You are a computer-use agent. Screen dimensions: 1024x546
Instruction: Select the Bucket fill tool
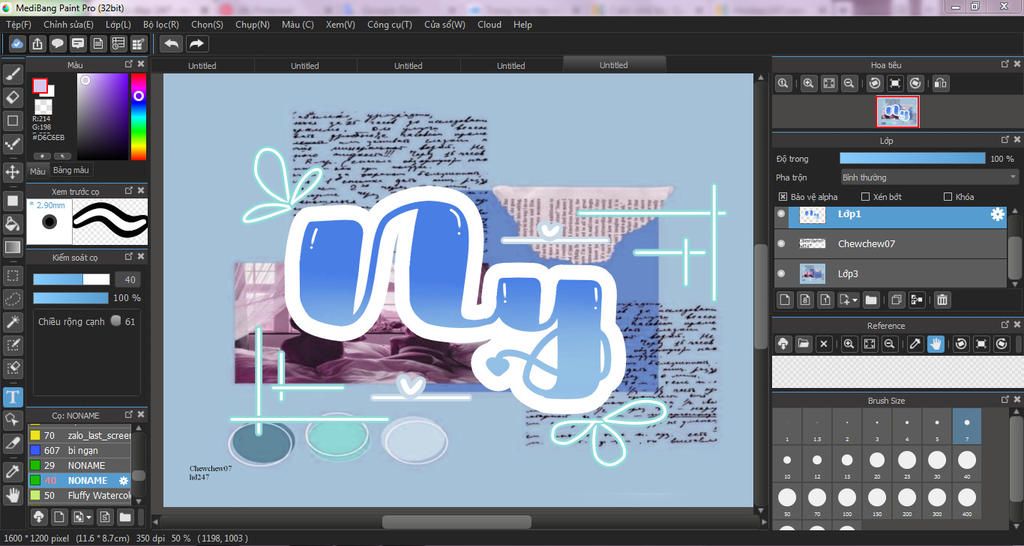coord(12,224)
